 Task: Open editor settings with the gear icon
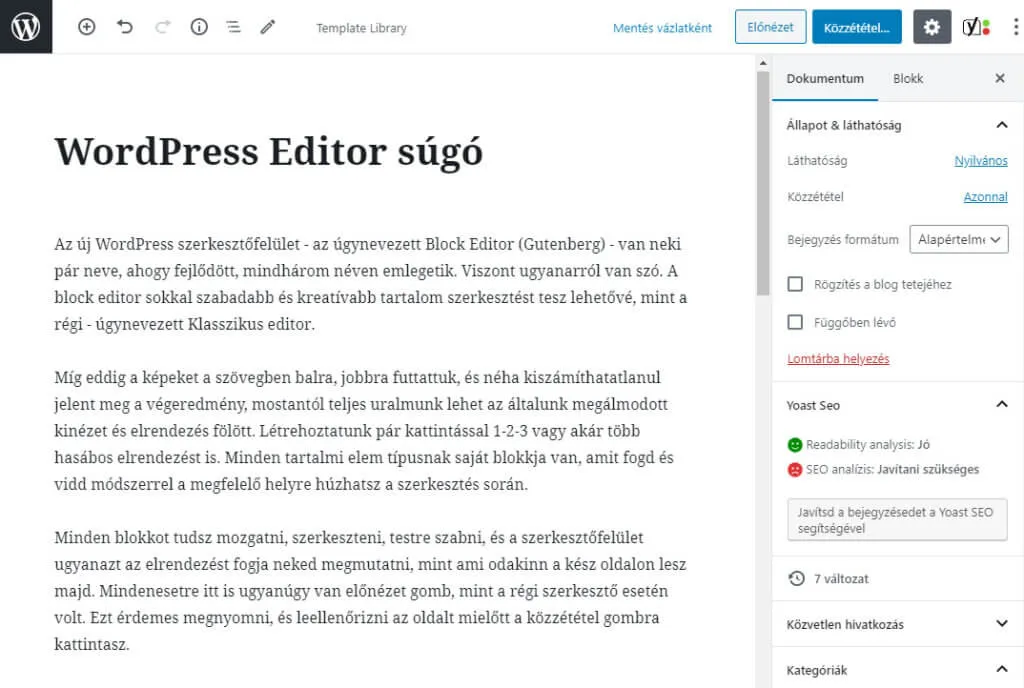931,27
